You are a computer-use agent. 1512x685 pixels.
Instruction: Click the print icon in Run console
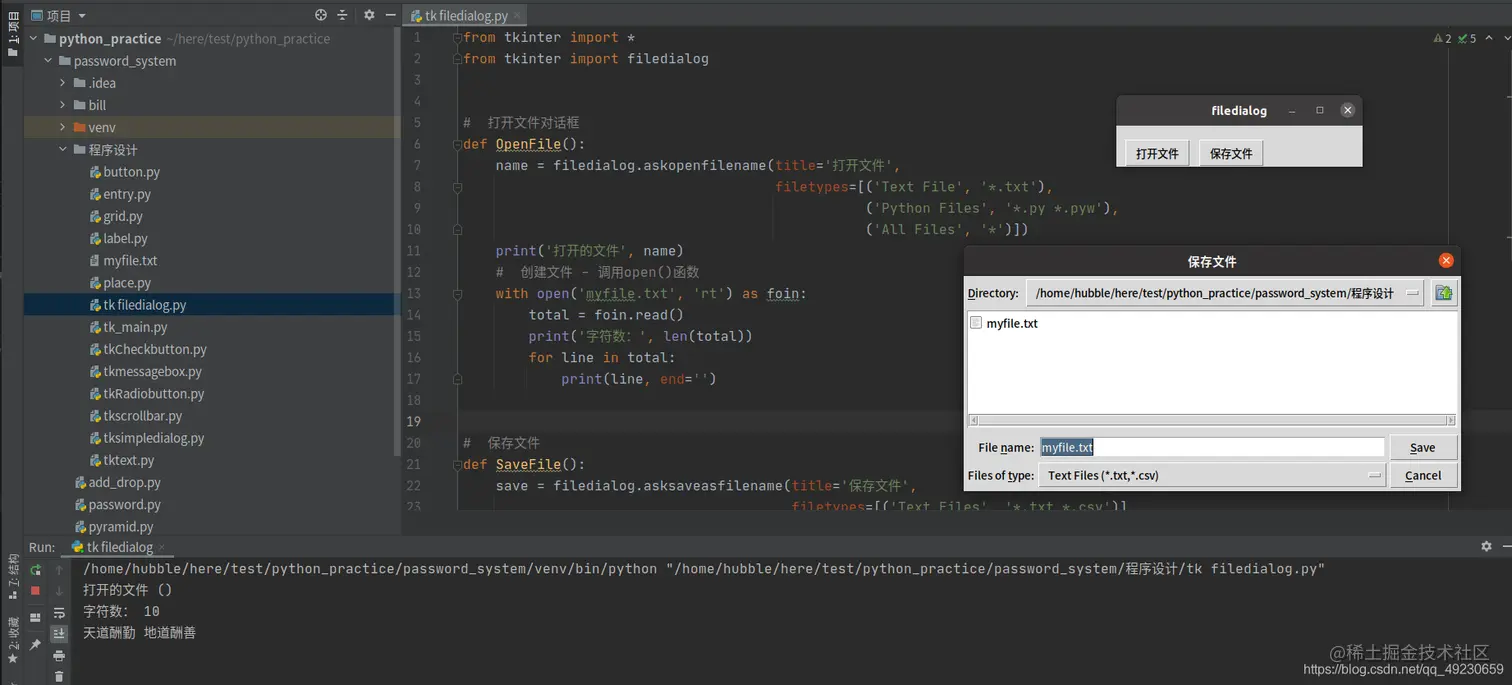pyautogui.click(x=59, y=656)
